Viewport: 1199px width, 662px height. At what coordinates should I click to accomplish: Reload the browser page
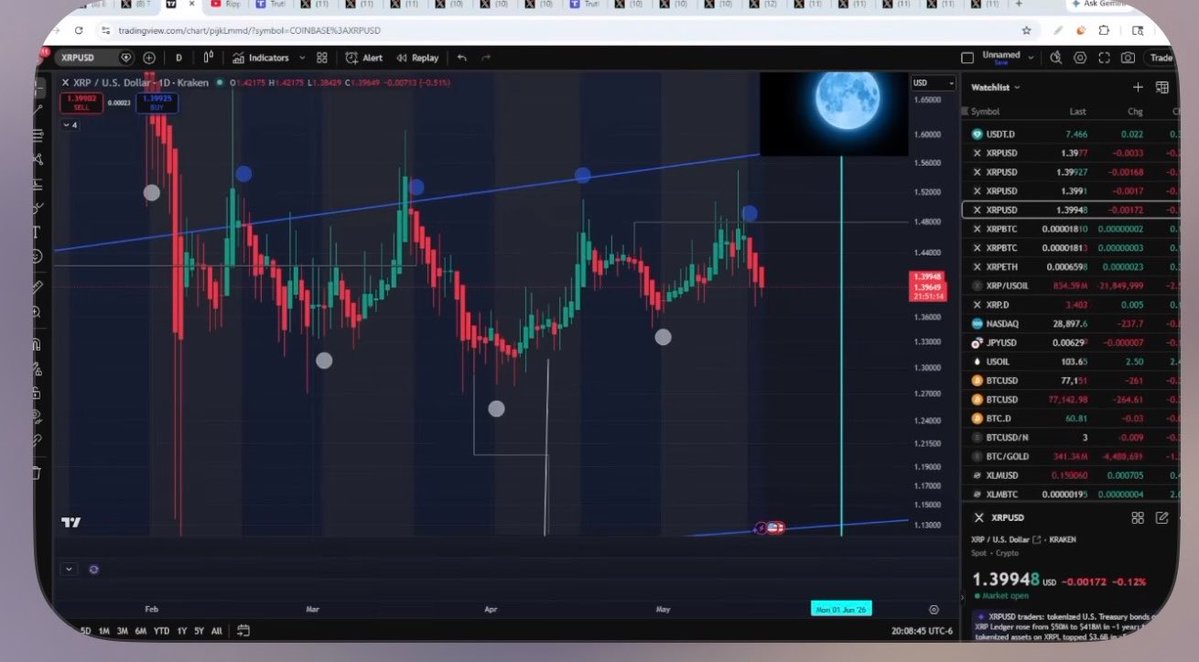point(79,31)
